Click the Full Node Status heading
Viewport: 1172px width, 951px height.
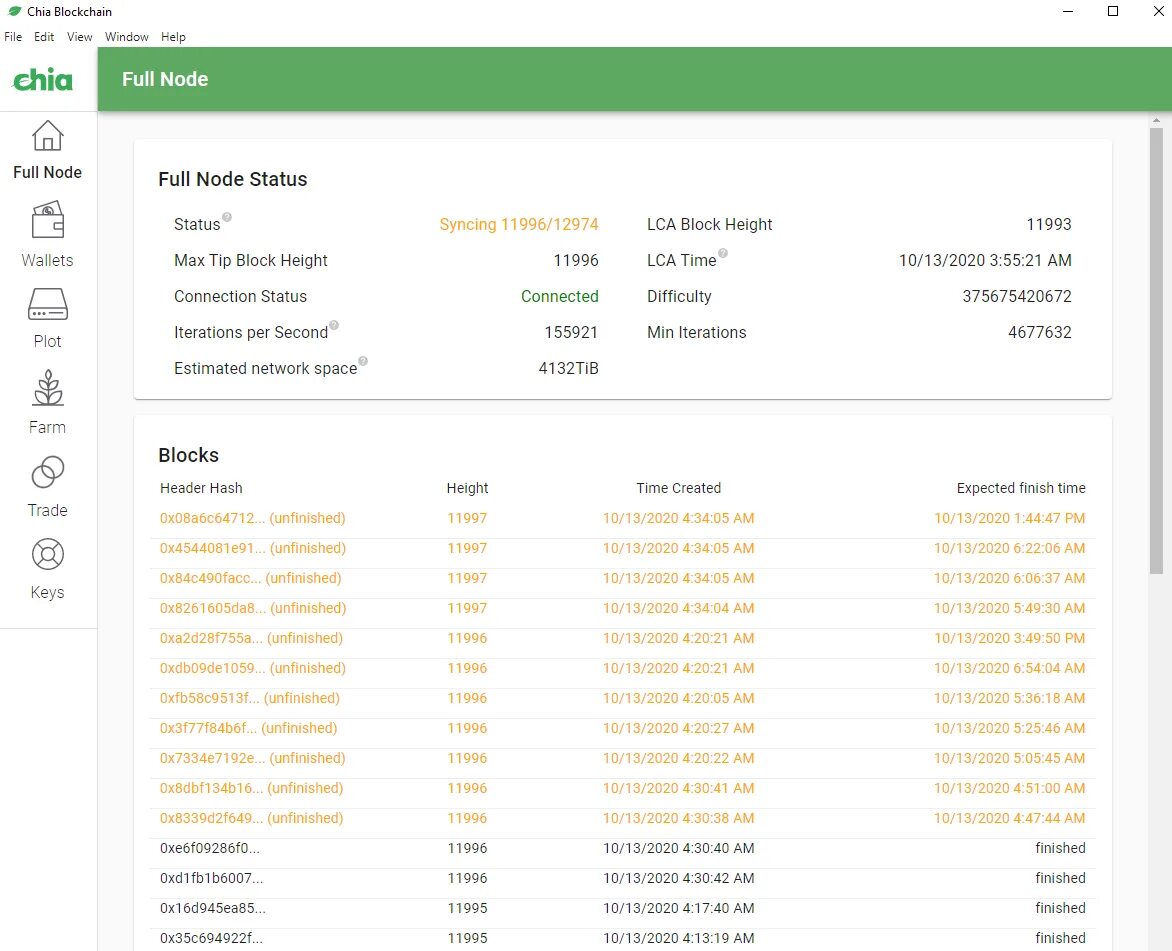pyautogui.click(x=232, y=179)
